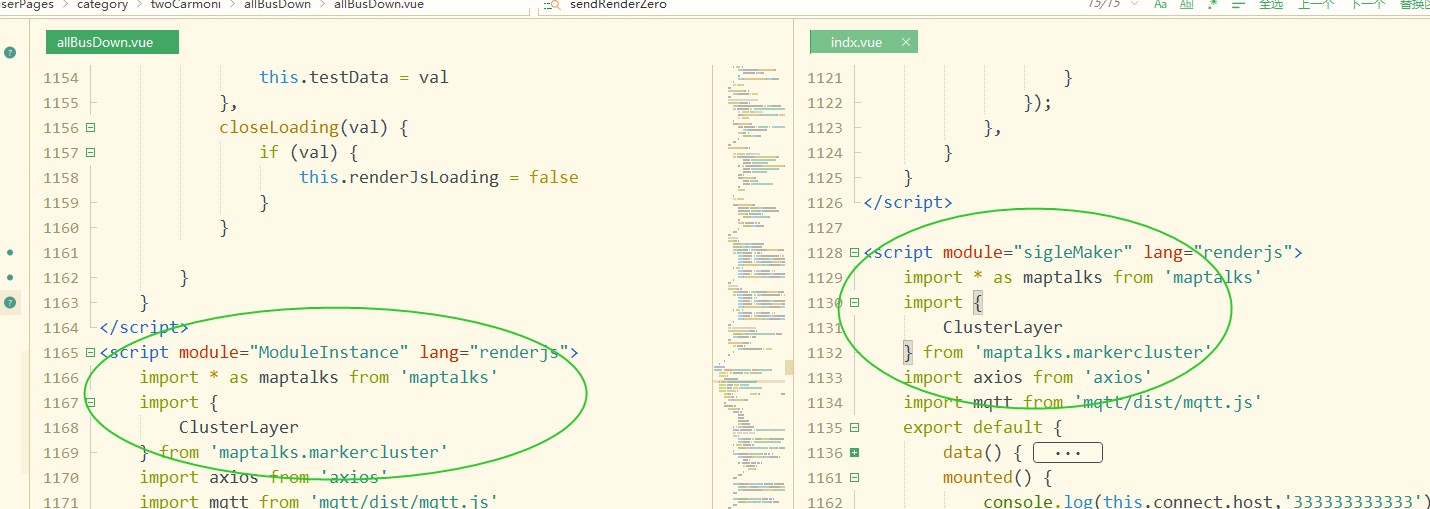Click gutter dot marker beside line 1162
Image resolution: width=1430 pixels, height=509 pixels.
click(x=10, y=277)
